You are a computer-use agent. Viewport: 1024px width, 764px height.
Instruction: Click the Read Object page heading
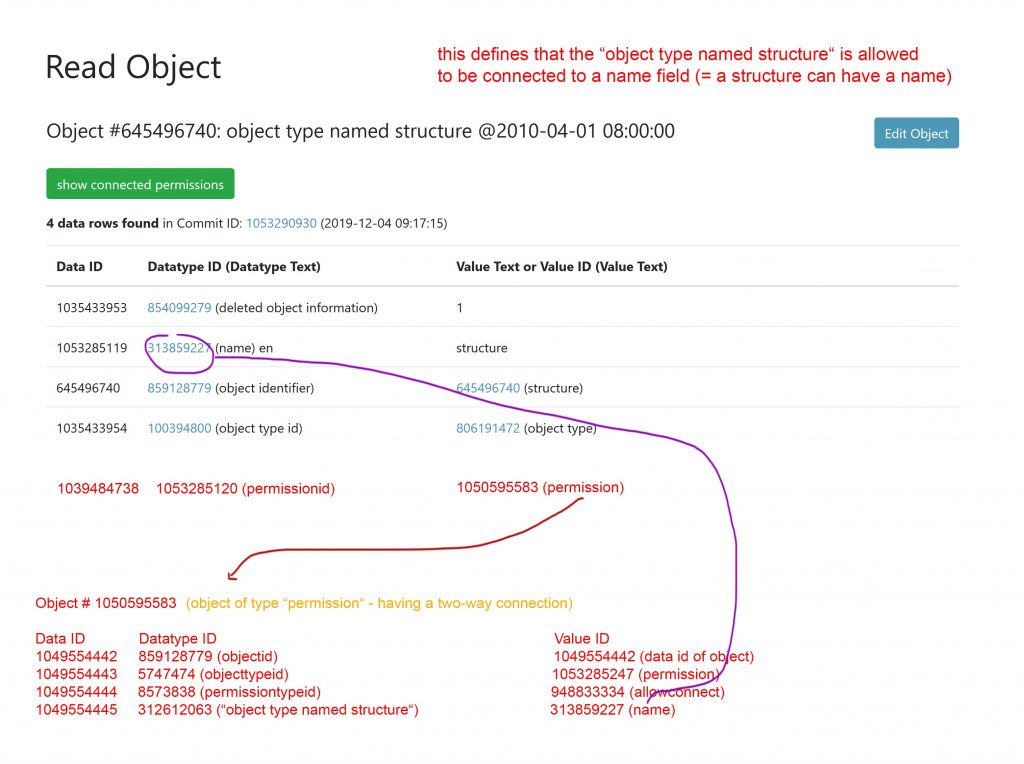[133, 67]
